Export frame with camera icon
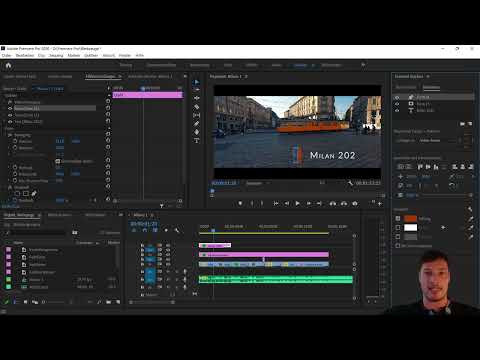The image size is (480, 360). [355, 203]
